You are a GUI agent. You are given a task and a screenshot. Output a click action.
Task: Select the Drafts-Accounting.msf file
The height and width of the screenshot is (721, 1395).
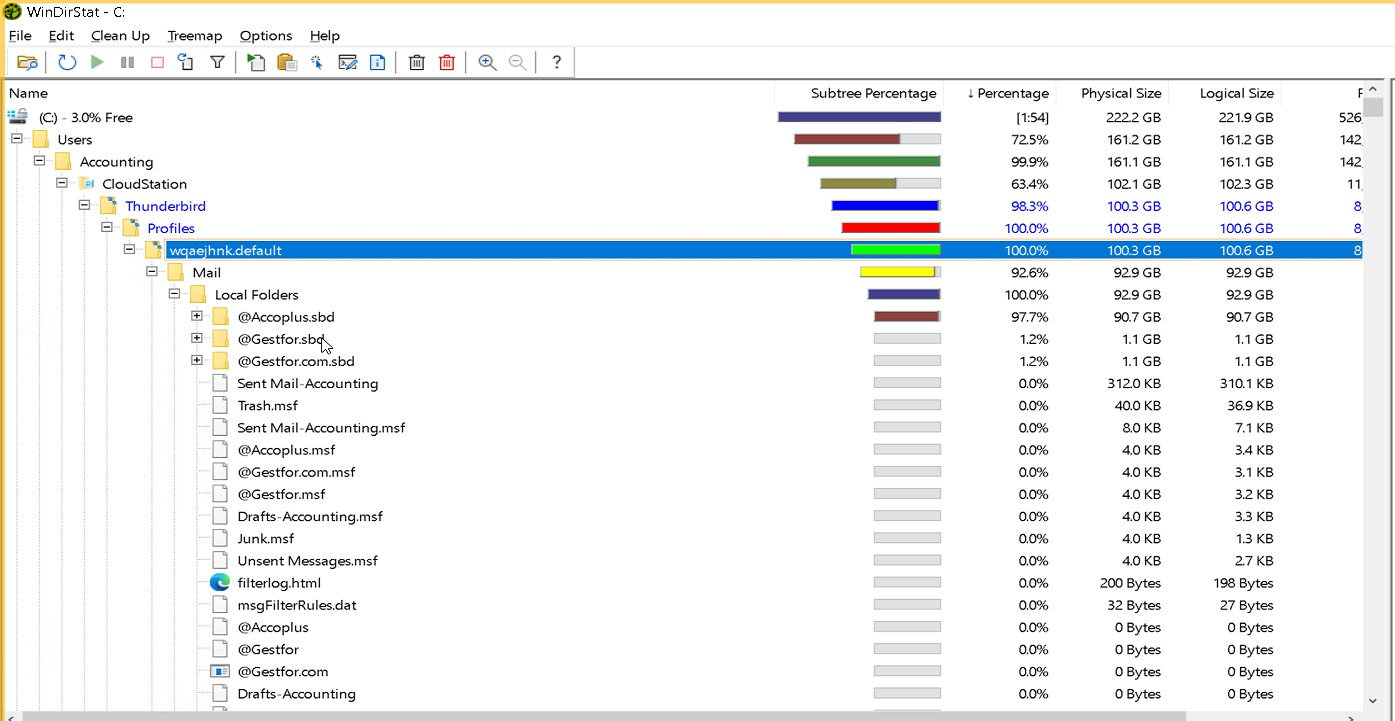(x=310, y=517)
